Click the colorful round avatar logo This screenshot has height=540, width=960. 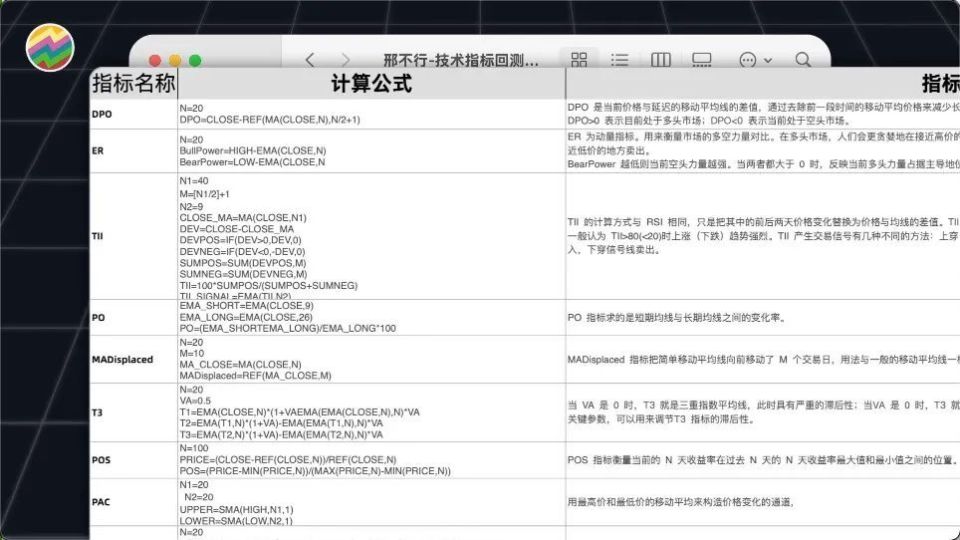click(x=50, y=47)
